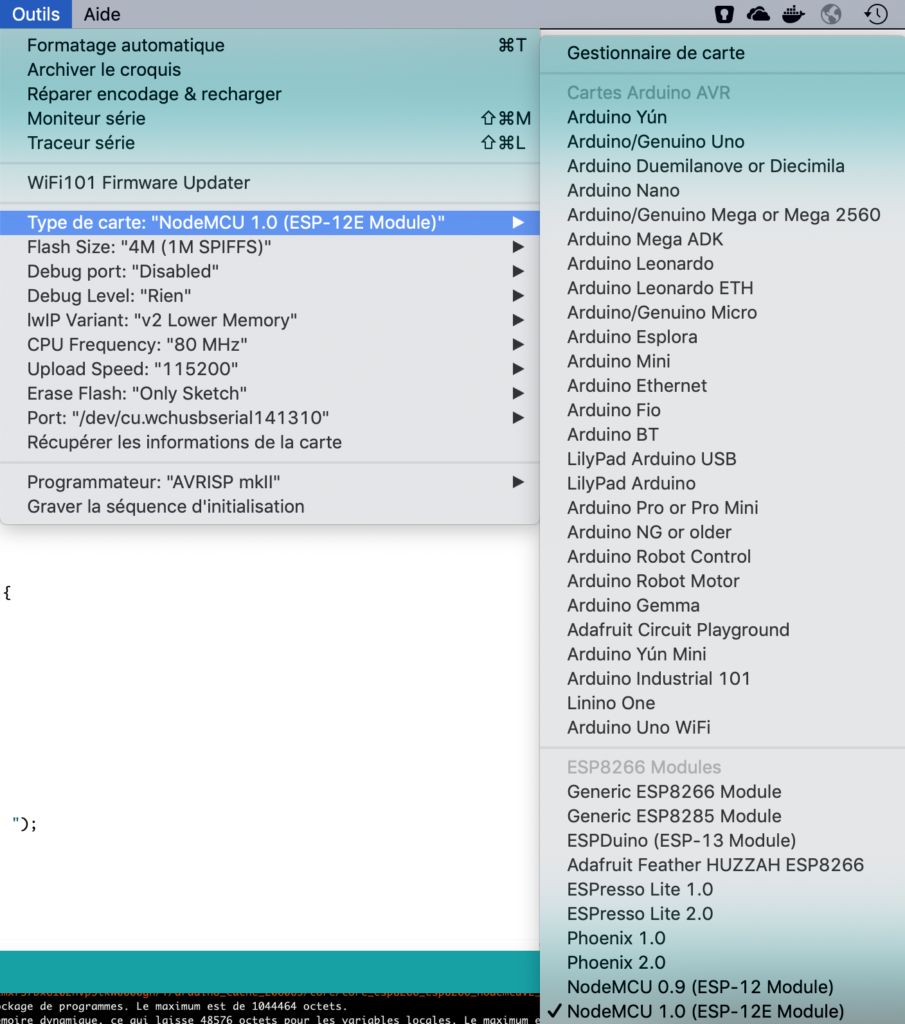Choose ESPresso Lite 2.0
Image resolution: width=905 pixels, height=1024 pixels.
(x=722, y=914)
